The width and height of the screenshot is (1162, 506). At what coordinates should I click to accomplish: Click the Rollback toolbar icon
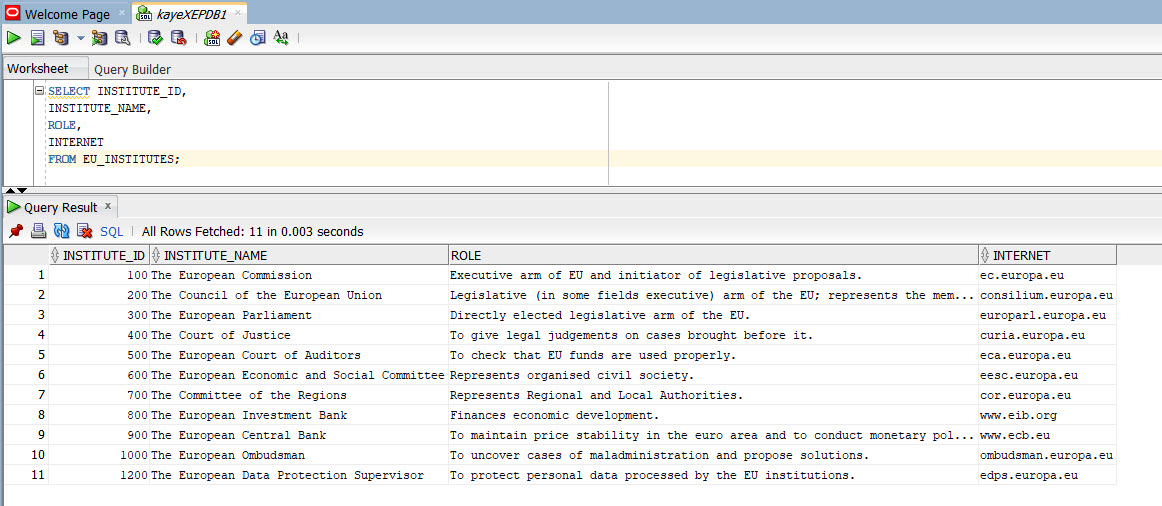pyautogui.click(x=178, y=37)
